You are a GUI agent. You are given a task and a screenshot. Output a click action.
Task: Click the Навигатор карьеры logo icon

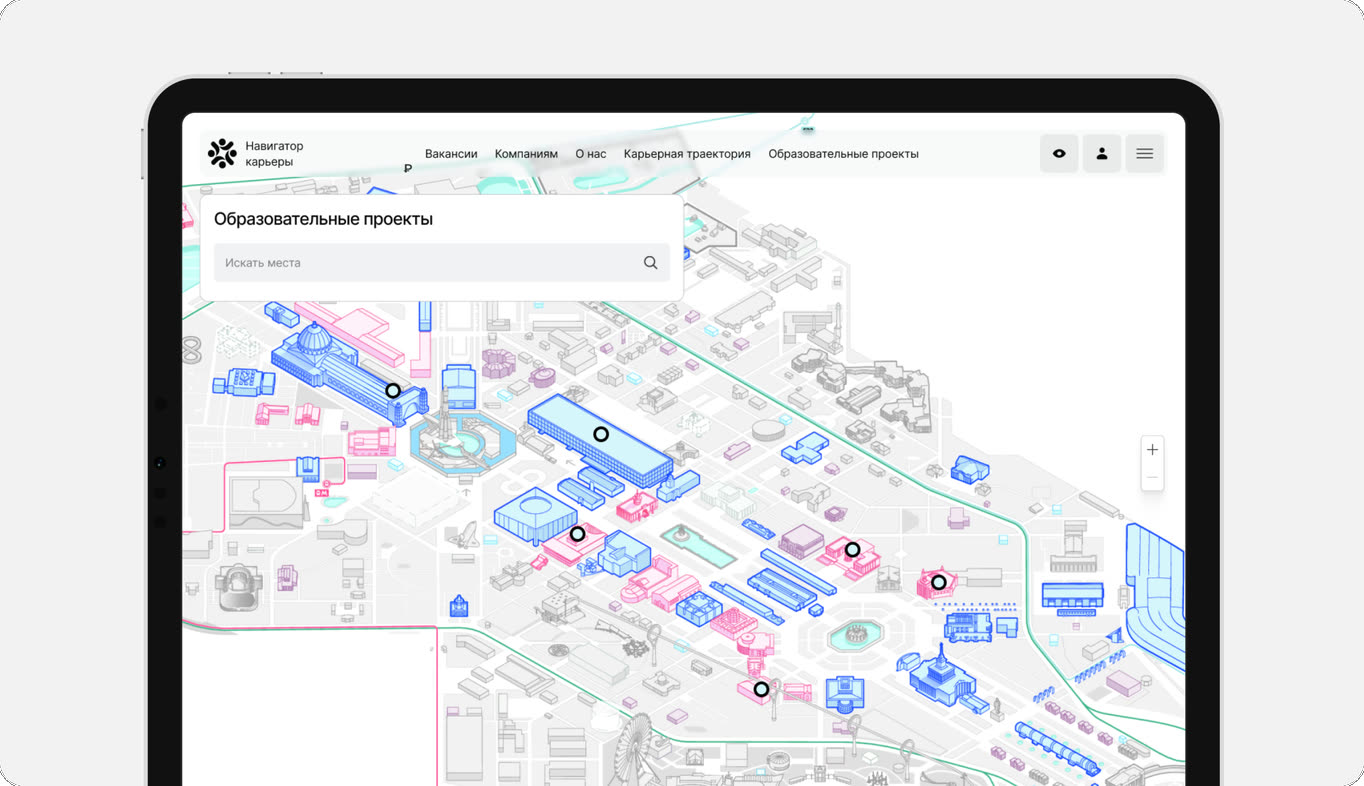pyautogui.click(x=222, y=153)
